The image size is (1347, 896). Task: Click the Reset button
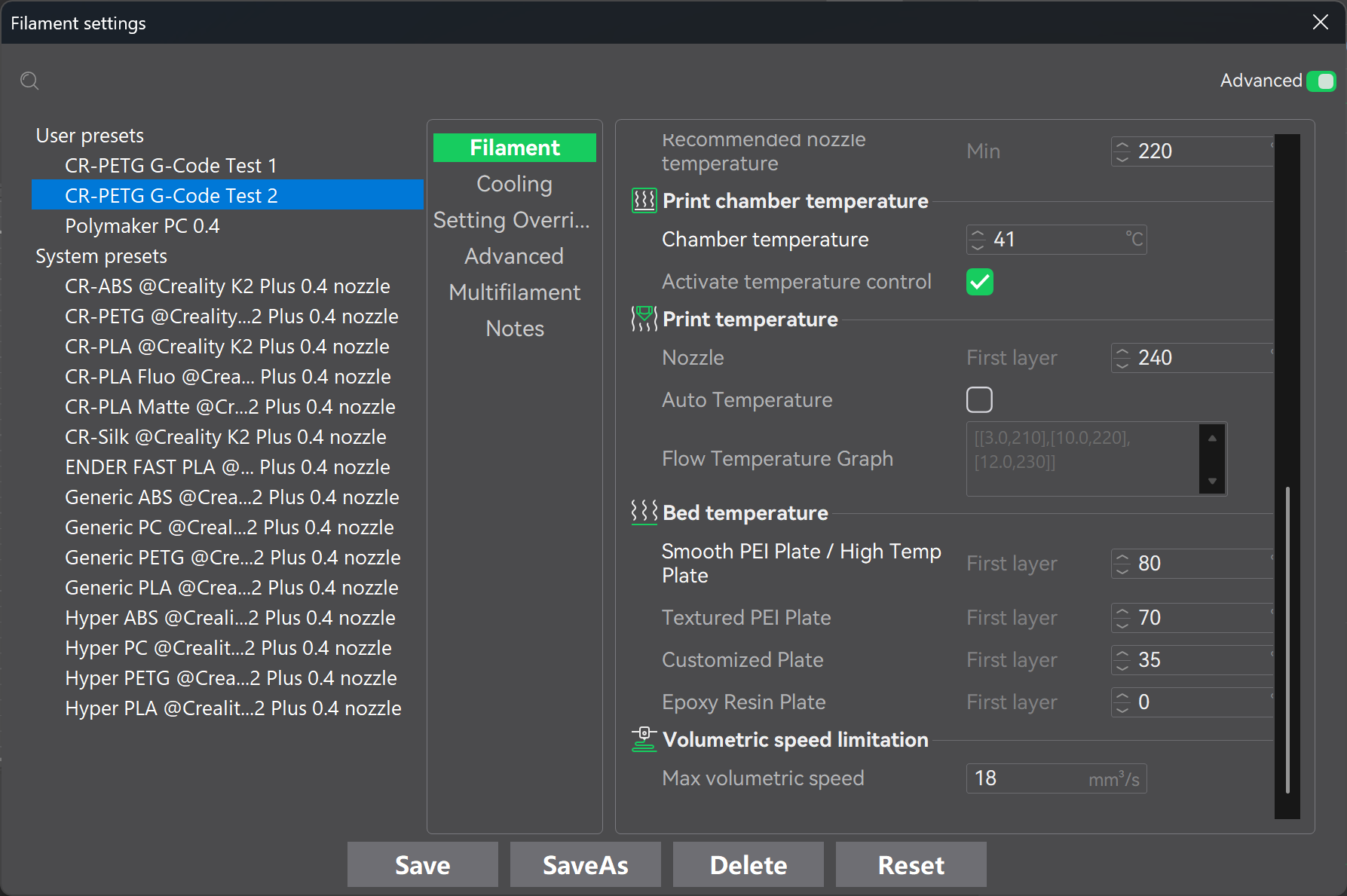coord(911,865)
